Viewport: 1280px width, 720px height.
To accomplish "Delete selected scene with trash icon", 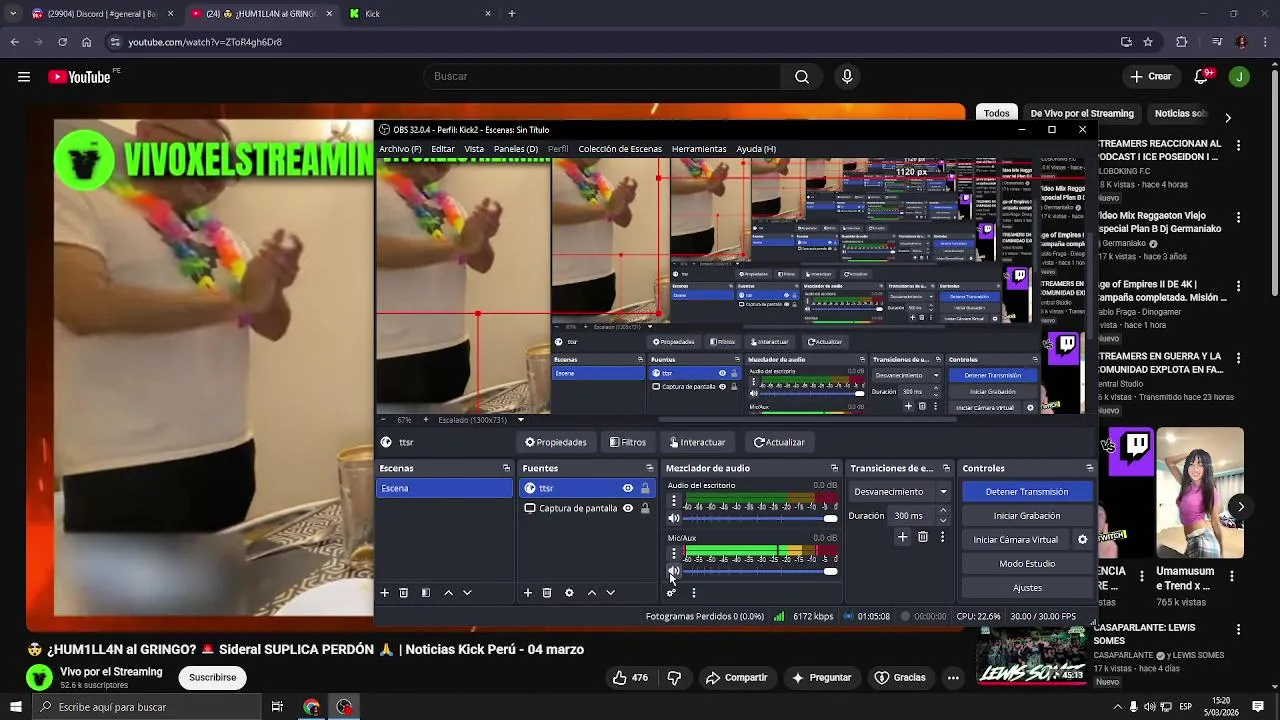I will 404,593.
